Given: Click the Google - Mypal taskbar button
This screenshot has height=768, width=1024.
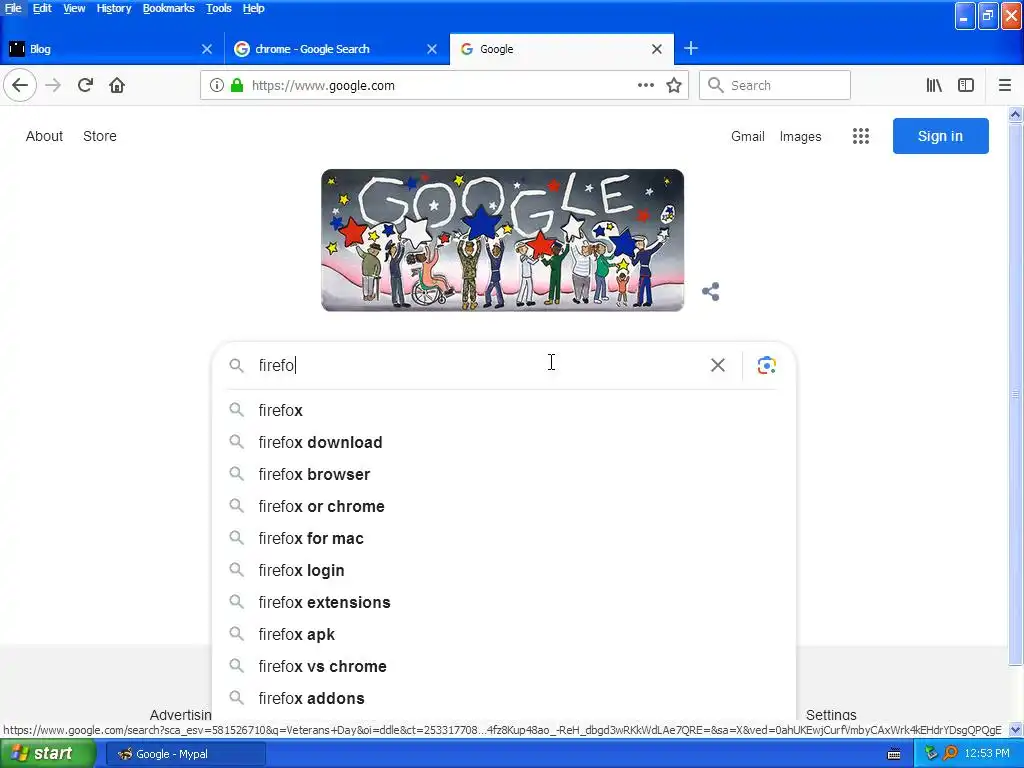Looking at the screenshot, I should (185, 754).
